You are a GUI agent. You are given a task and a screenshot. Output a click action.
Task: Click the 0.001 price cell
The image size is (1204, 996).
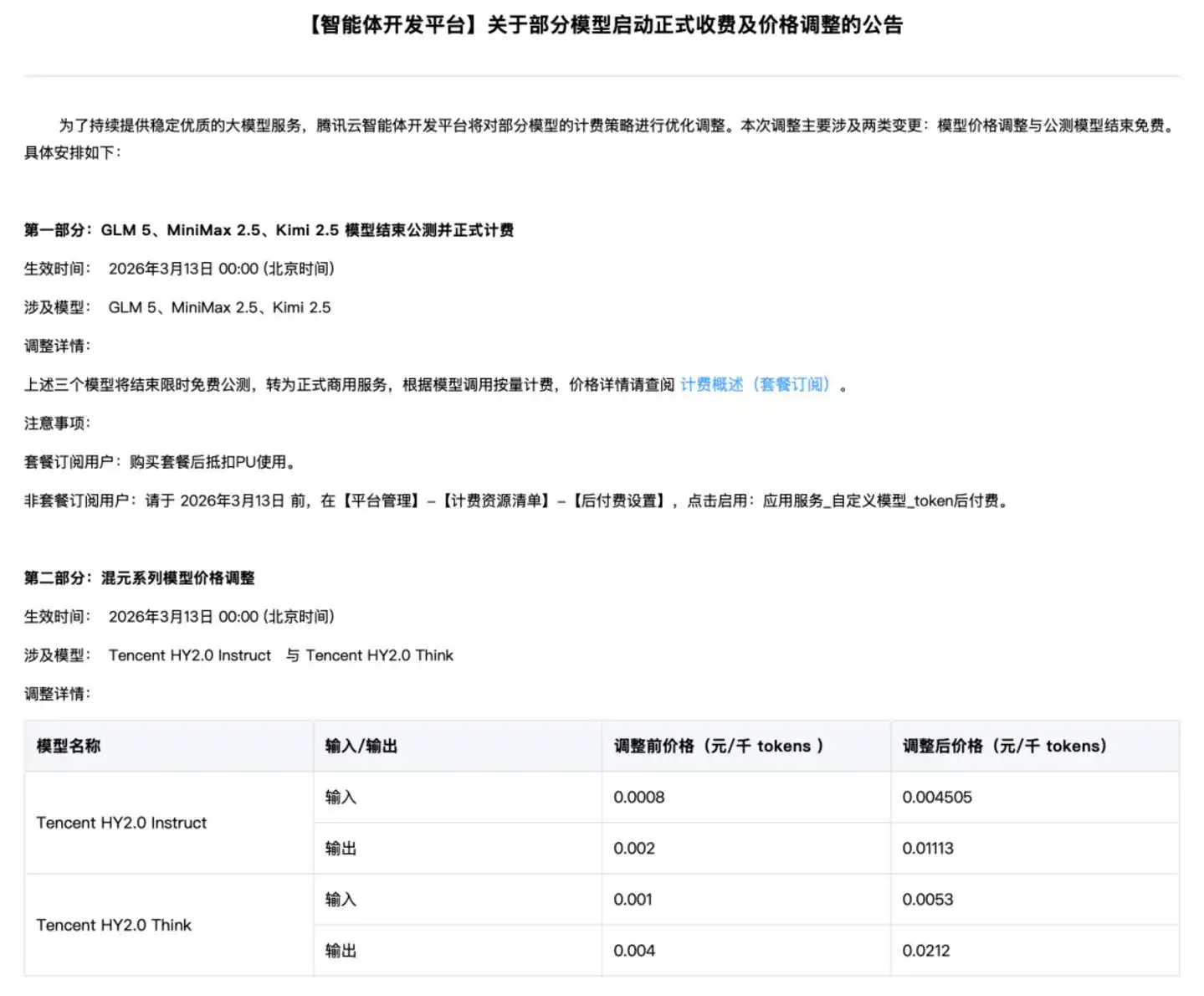click(746, 899)
